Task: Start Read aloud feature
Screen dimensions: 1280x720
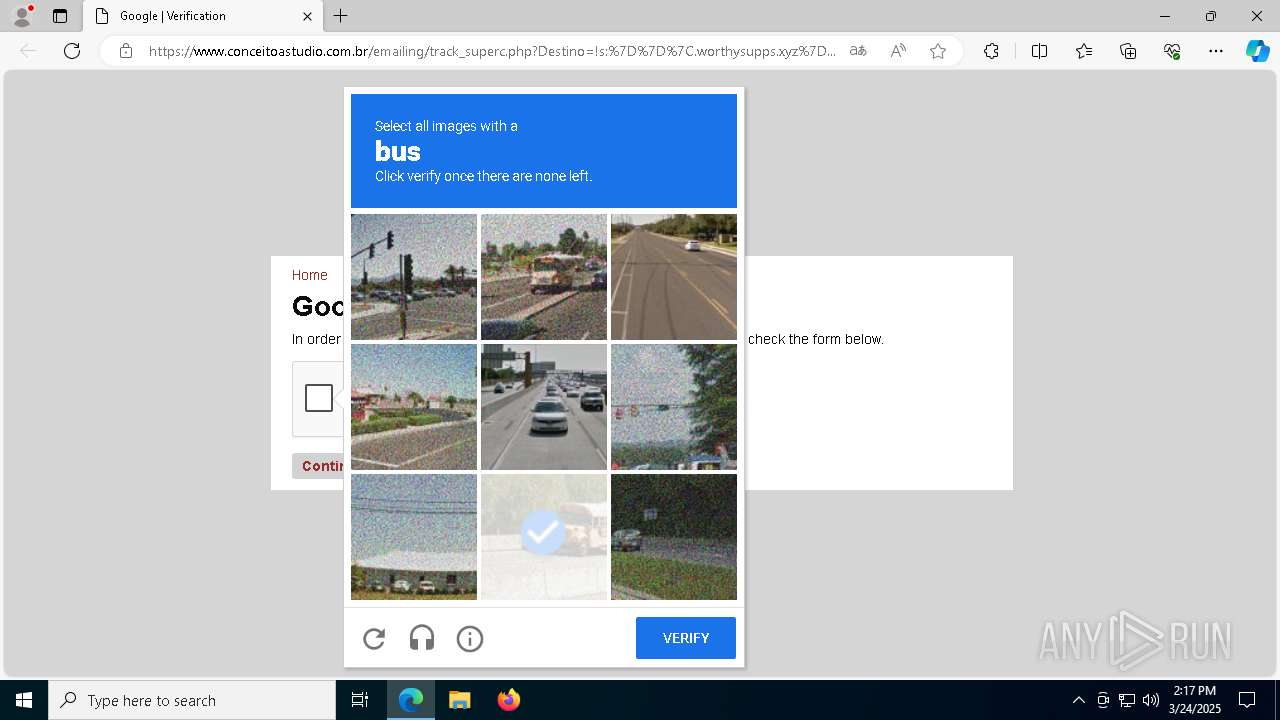Action: (898, 51)
